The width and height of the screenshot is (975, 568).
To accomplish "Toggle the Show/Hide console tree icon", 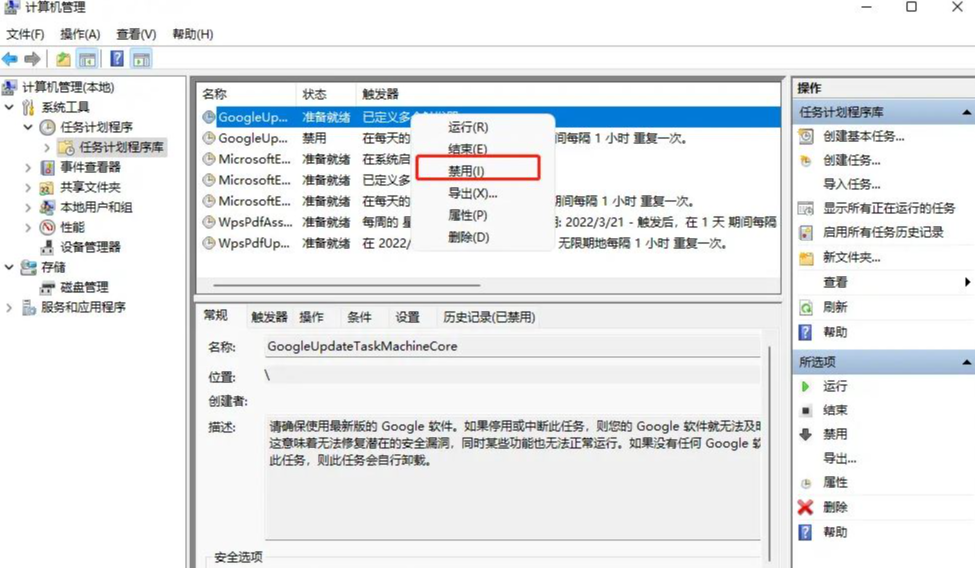I will tap(87, 60).
